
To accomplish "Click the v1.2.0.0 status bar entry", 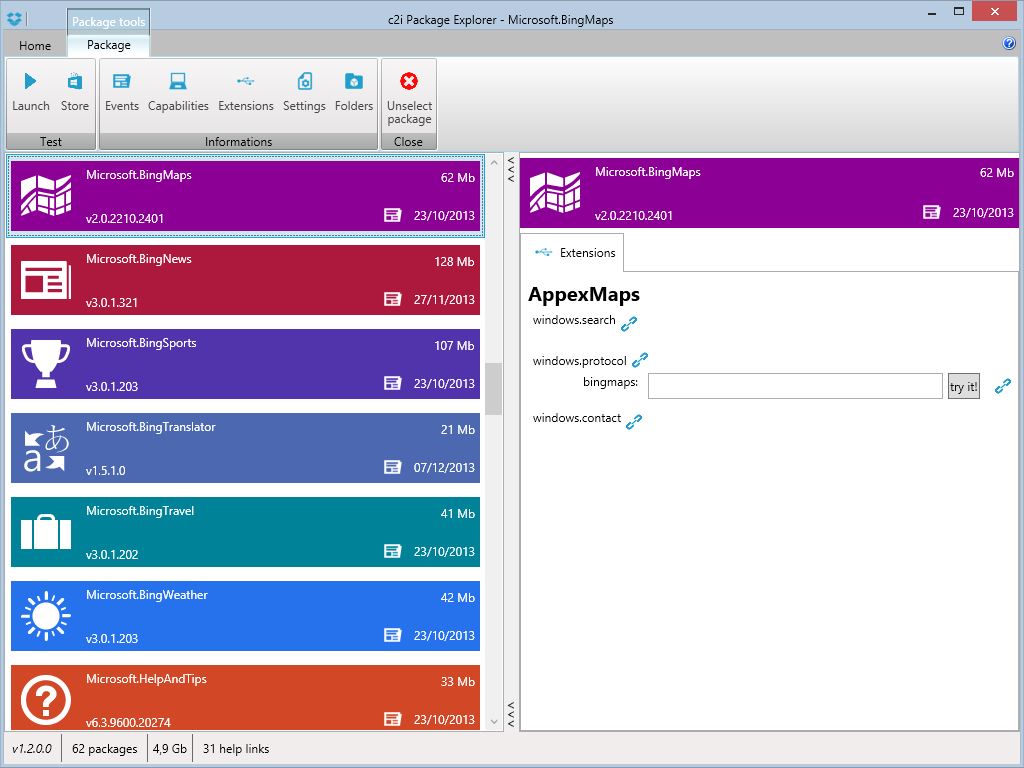I will coord(31,748).
